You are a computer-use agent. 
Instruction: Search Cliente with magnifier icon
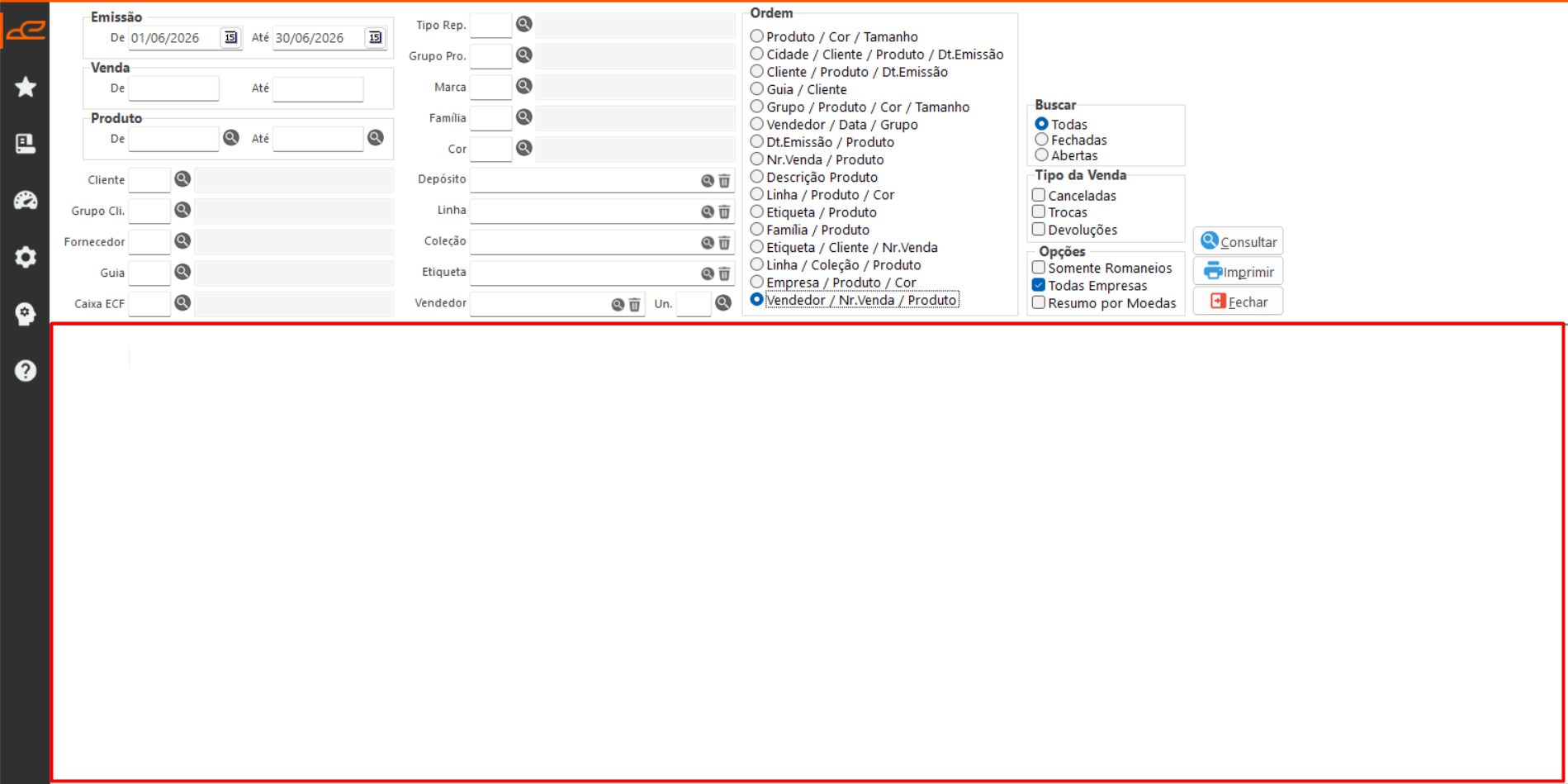(182, 178)
